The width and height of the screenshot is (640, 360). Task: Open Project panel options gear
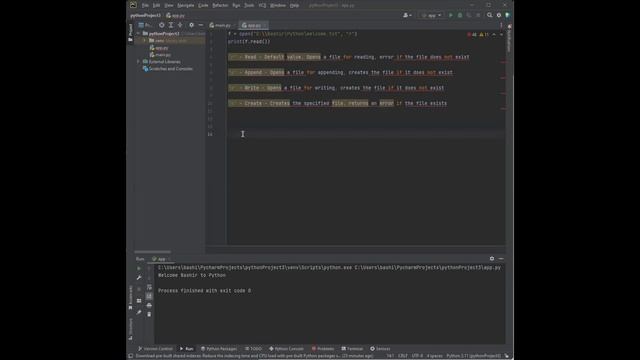[x=191, y=25]
